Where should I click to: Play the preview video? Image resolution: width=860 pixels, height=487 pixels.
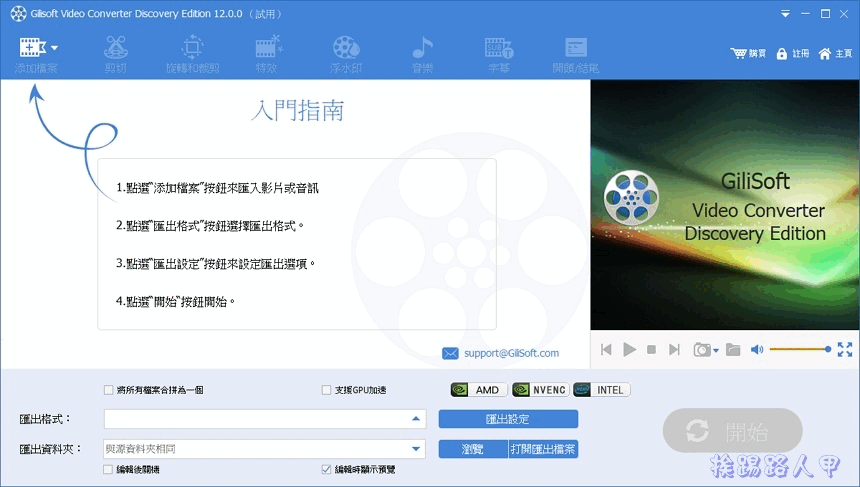click(x=629, y=349)
